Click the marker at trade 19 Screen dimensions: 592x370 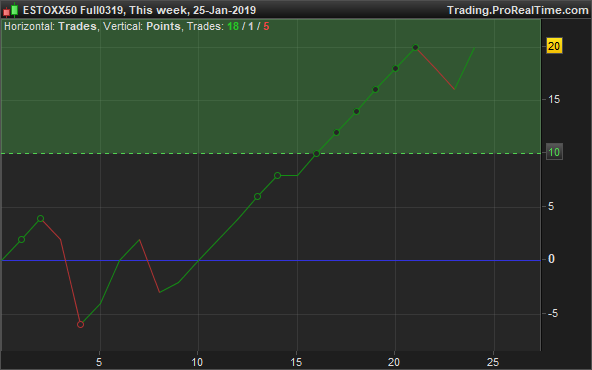376,89
